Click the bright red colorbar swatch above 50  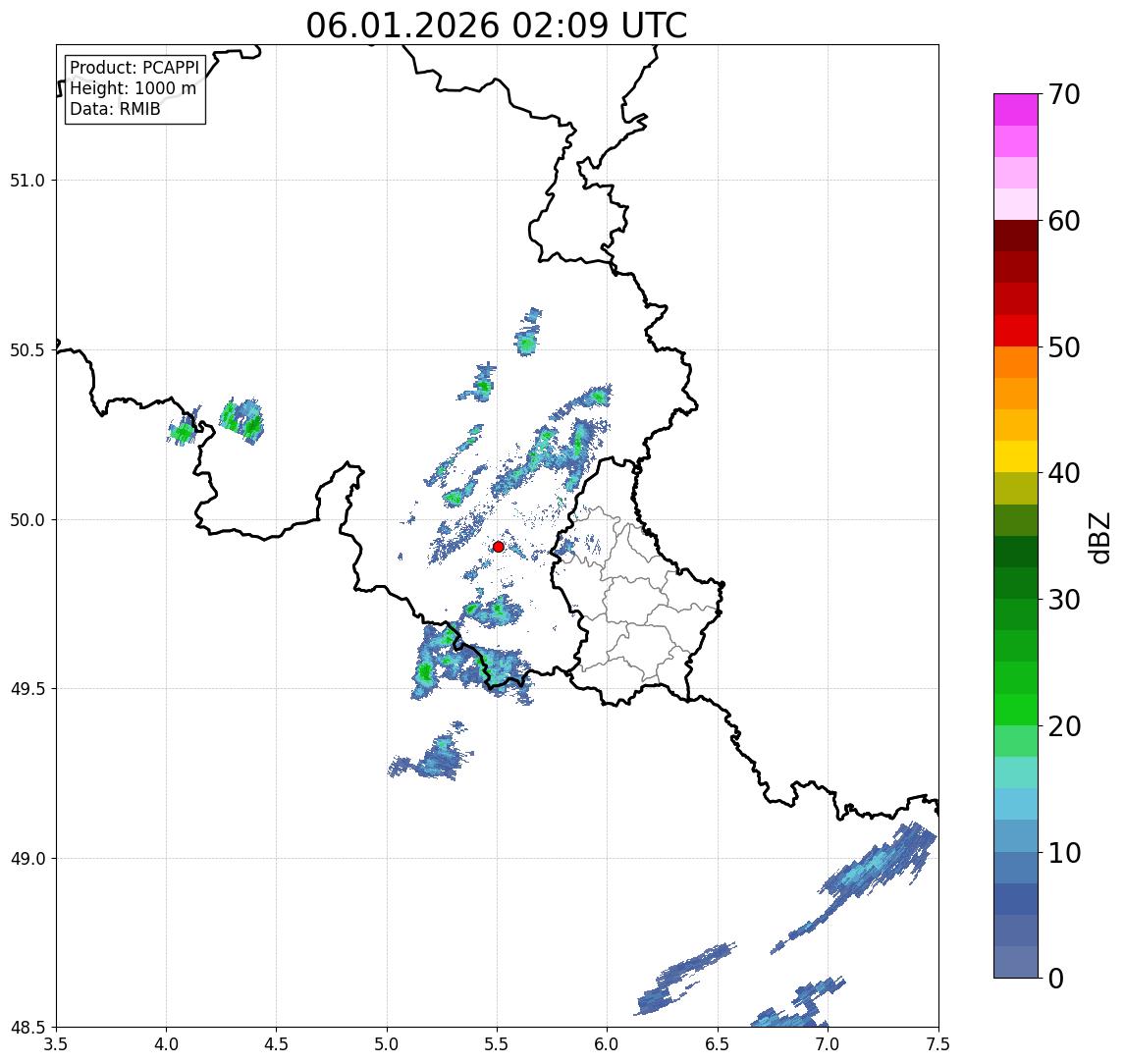[1016, 331]
